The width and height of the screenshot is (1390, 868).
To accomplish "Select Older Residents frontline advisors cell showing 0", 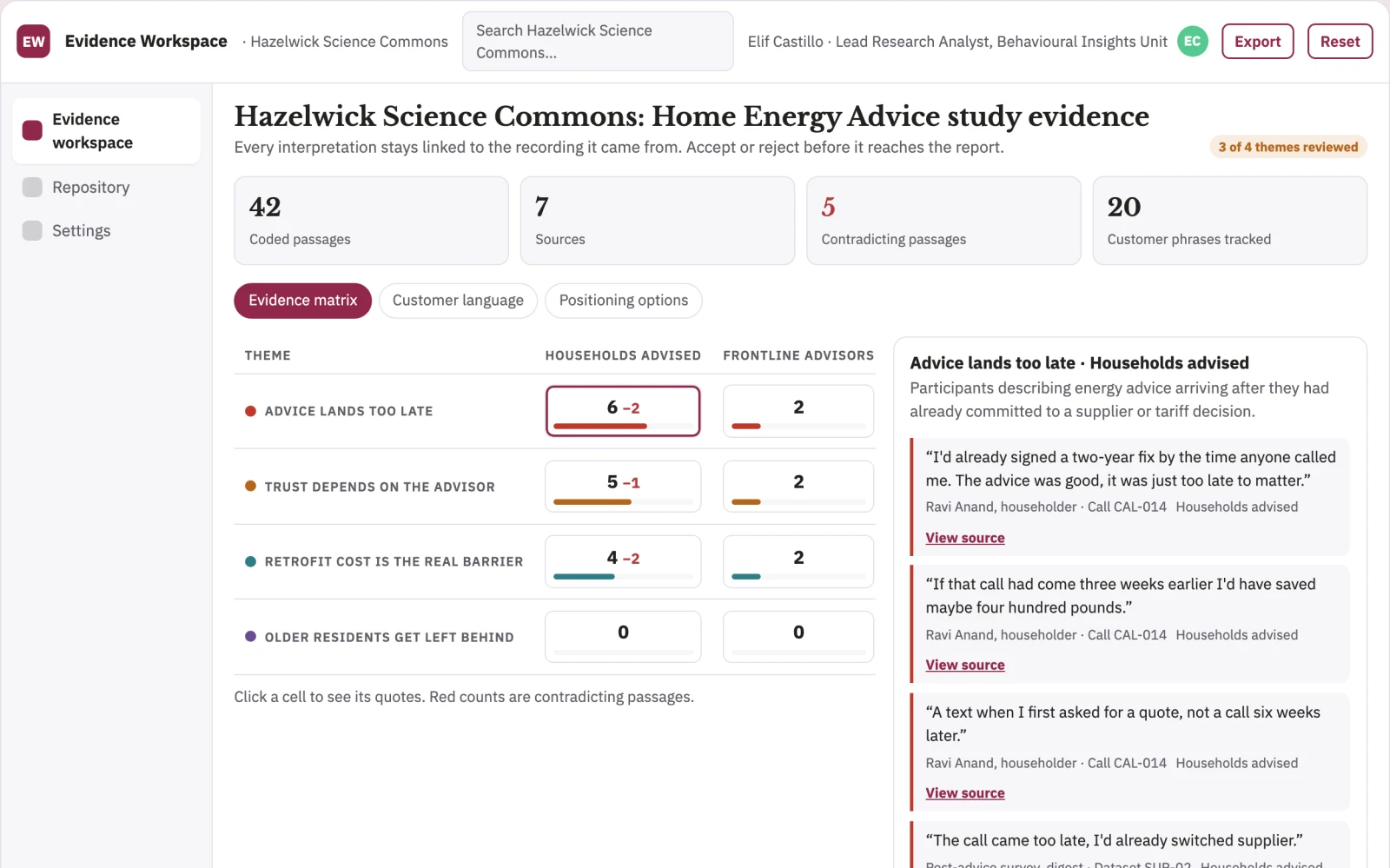I will click(x=798, y=637).
